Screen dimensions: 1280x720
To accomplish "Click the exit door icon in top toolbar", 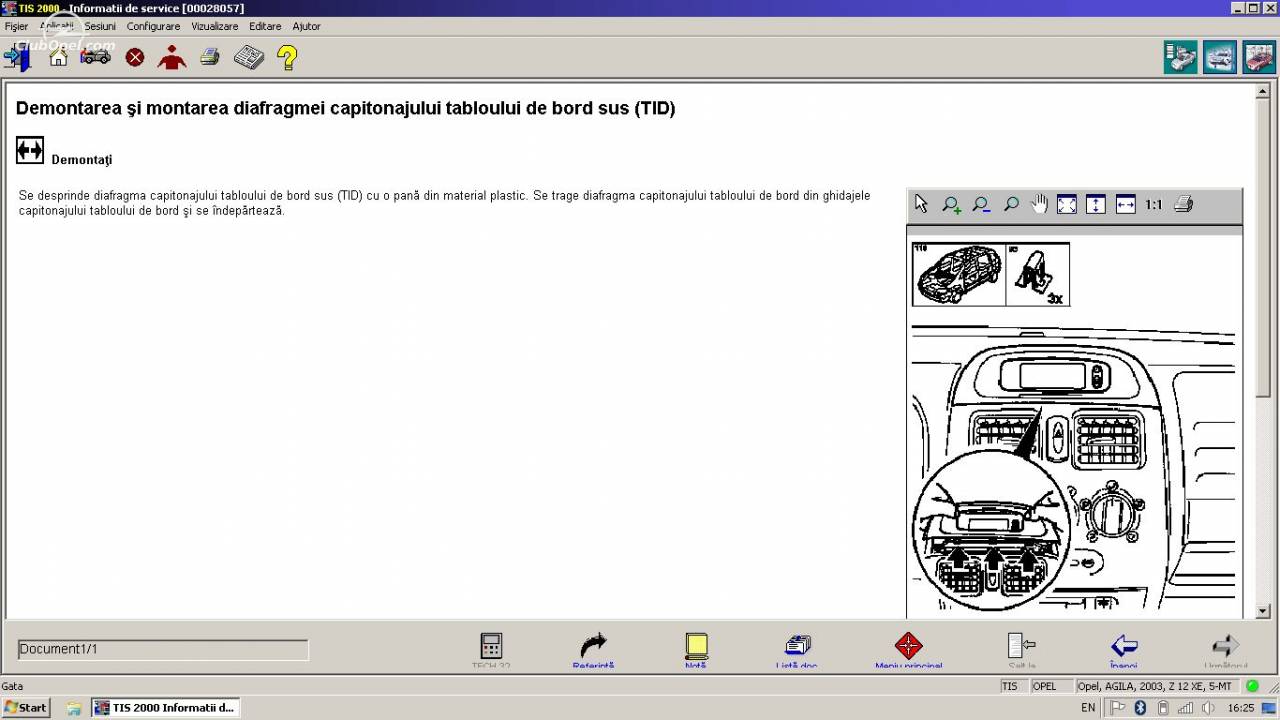I will [18, 57].
